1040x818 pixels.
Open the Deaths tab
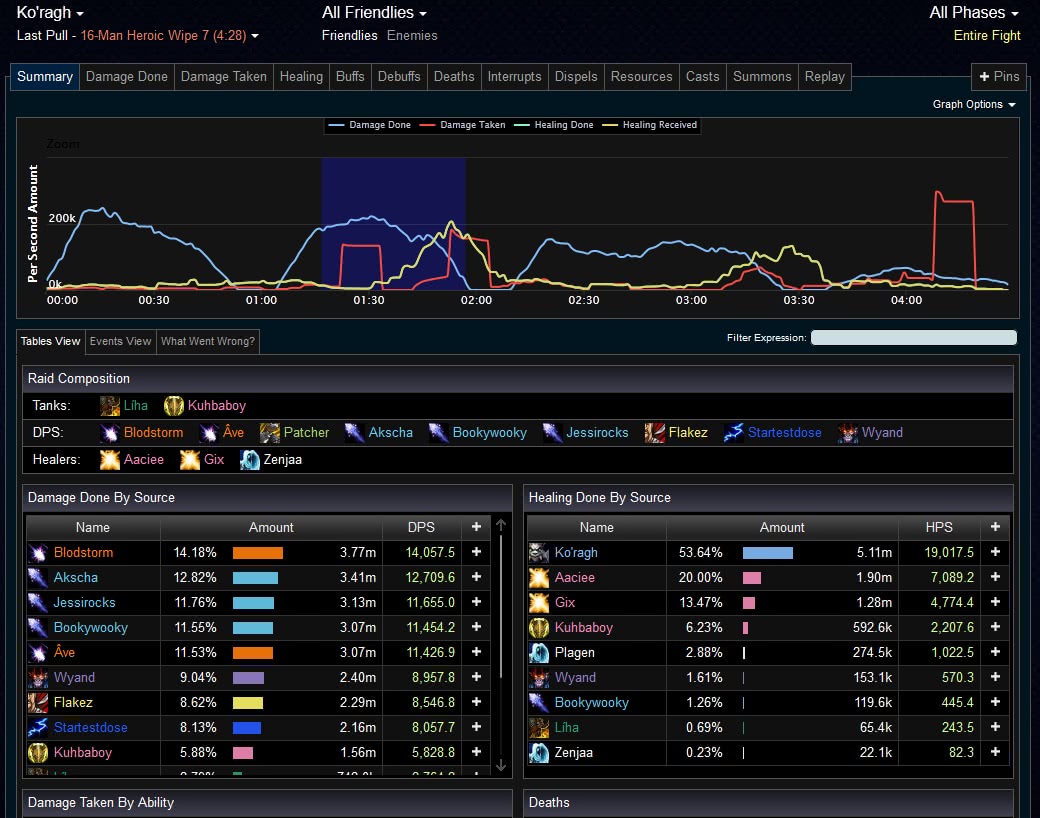[x=454, y=77]
